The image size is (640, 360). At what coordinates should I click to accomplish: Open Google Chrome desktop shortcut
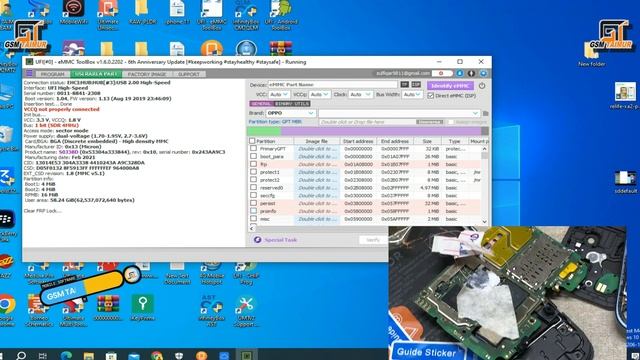[7, 311]
